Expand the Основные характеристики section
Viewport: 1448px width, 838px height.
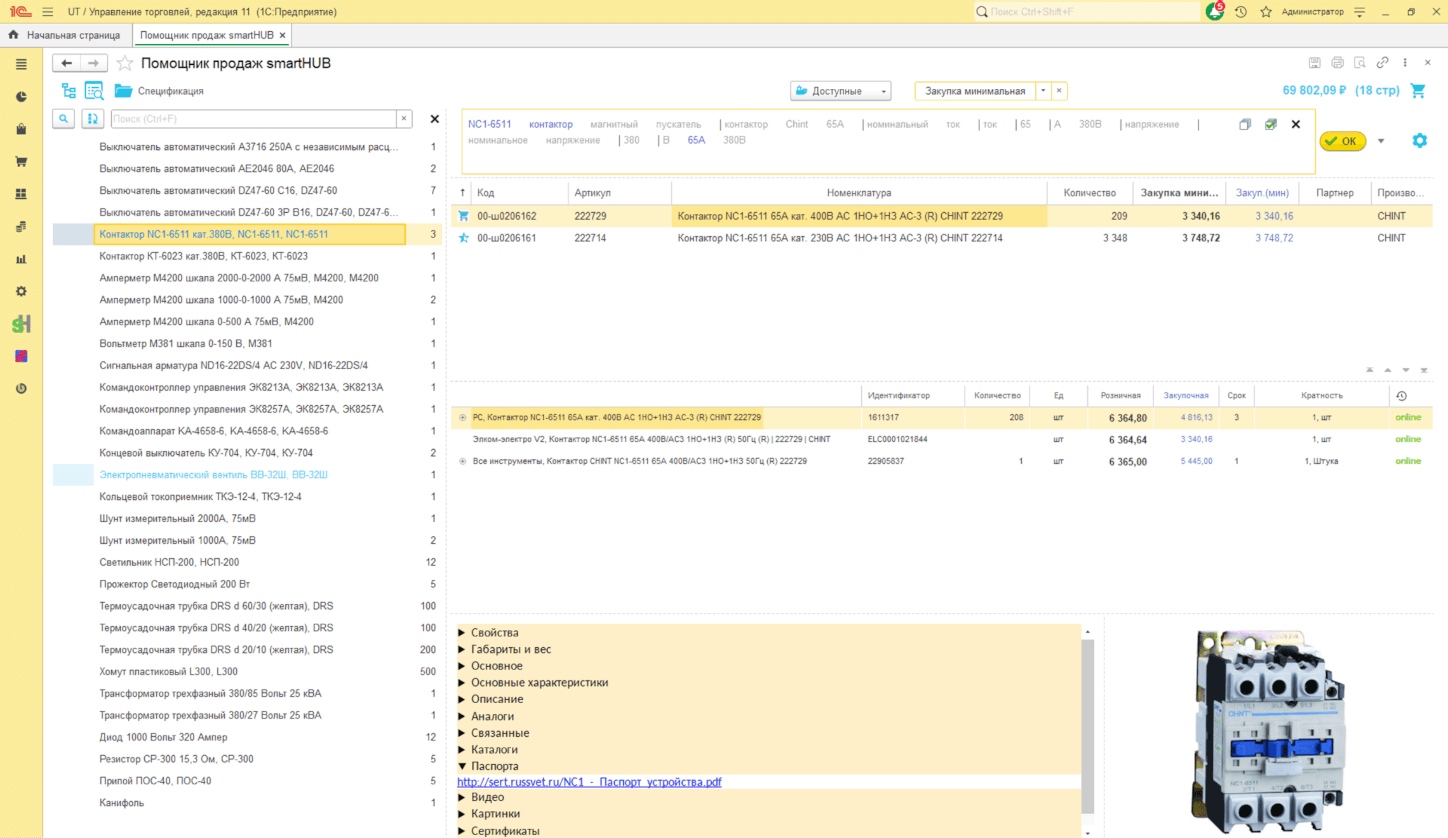[538, 683]
